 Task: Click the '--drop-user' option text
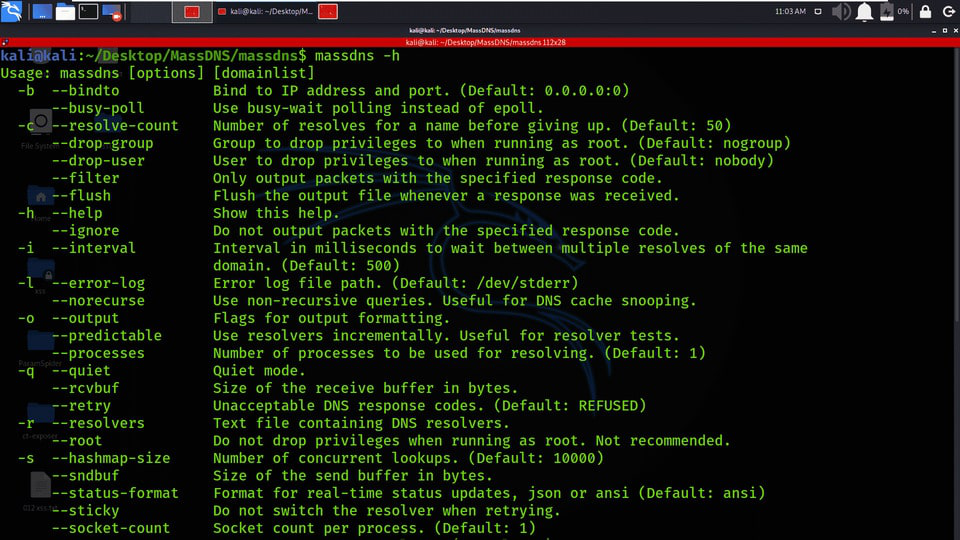click(98, 160)
